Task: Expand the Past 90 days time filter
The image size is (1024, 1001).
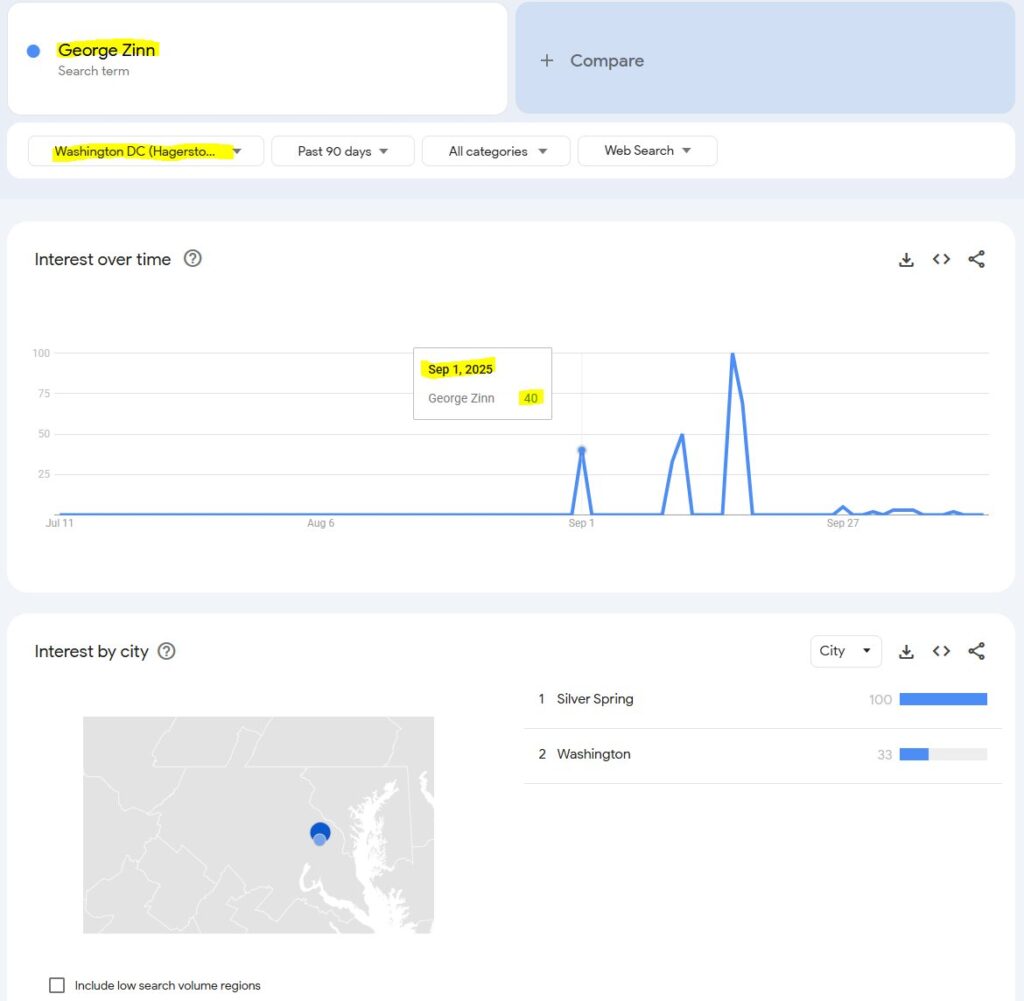Action: (342, 151)
